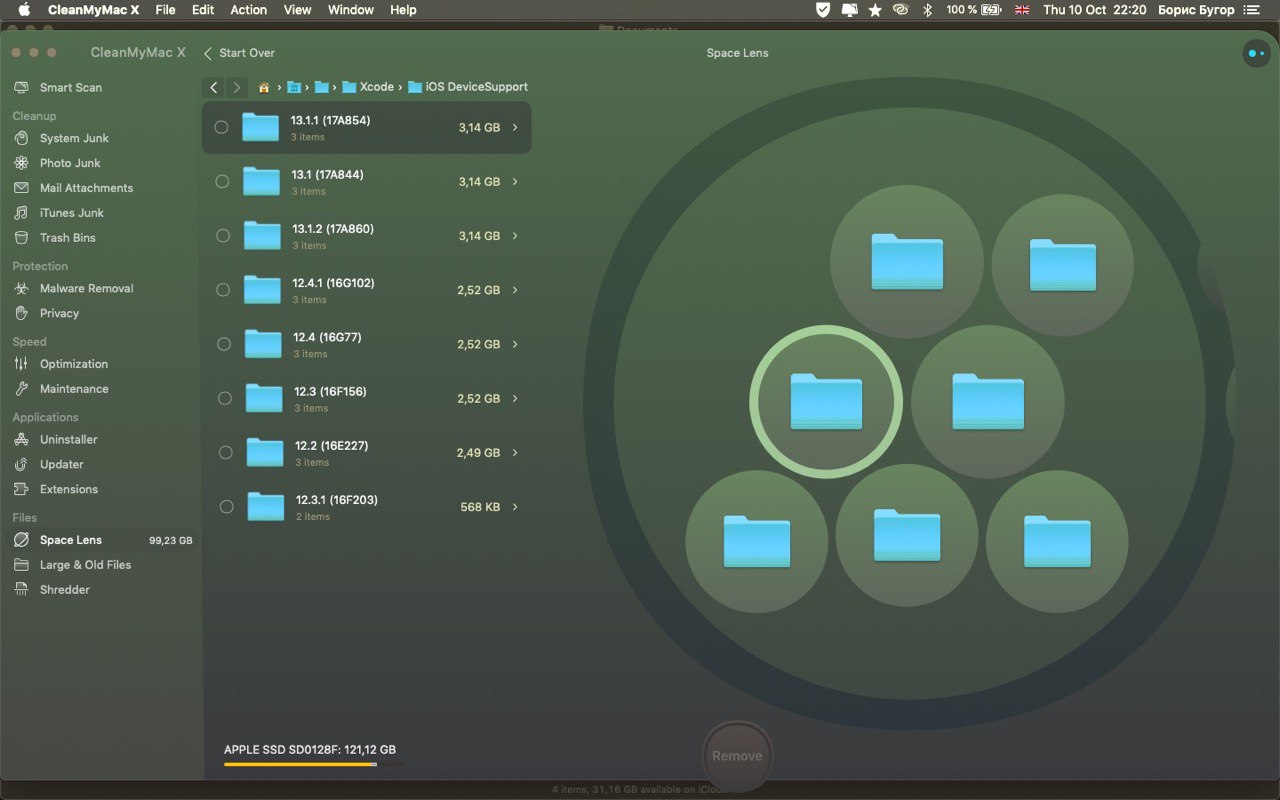Open the File menu
The image size is (1280, 800).
click(x=165, y=10)
